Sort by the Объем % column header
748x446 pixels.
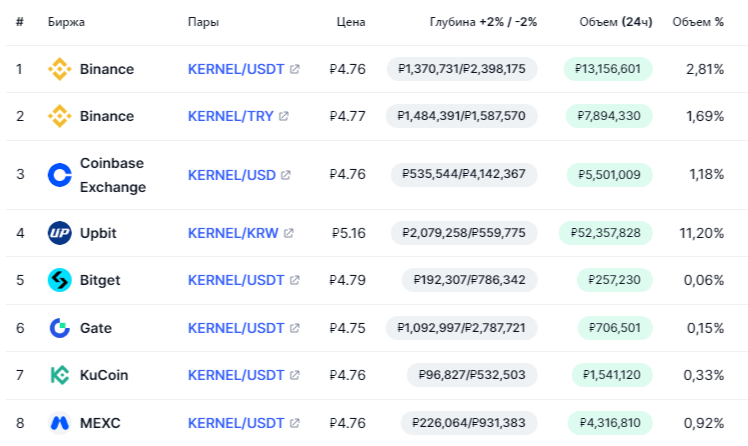[698, 22]
